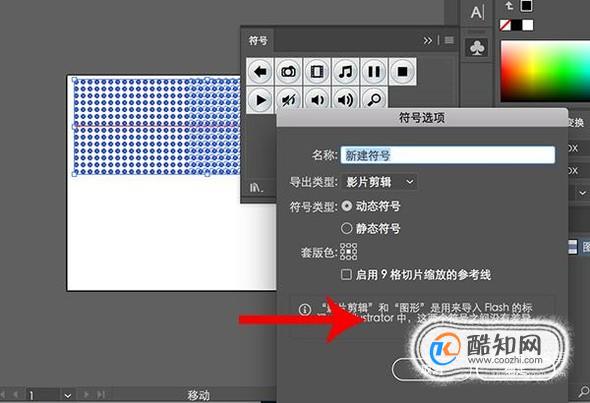Expand the 符号 panel double-chevron
590x403 pixels.
[x=428, y=40]
